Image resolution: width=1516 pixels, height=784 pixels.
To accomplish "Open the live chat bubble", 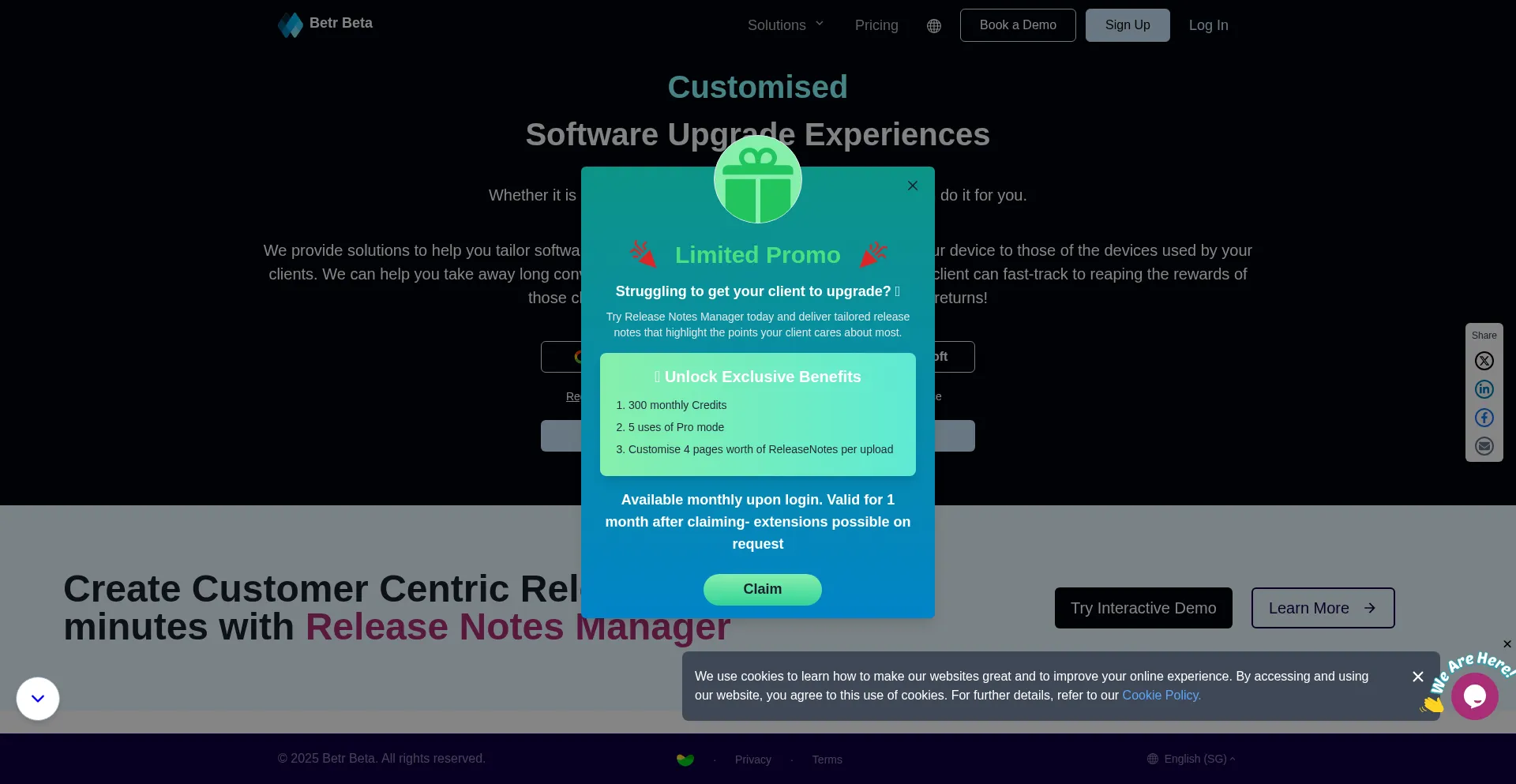I will (x=1474, y=696).
